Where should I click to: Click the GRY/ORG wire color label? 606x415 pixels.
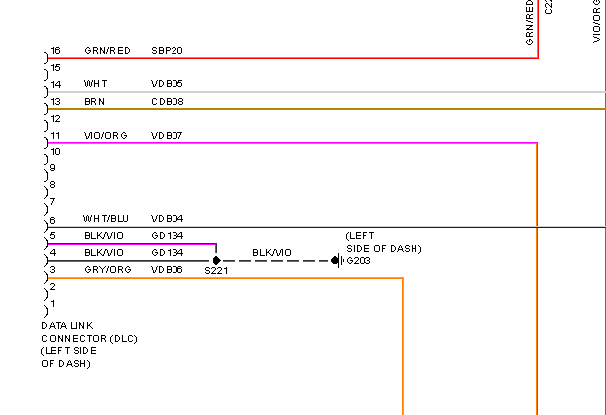click(x=107, y=270)
